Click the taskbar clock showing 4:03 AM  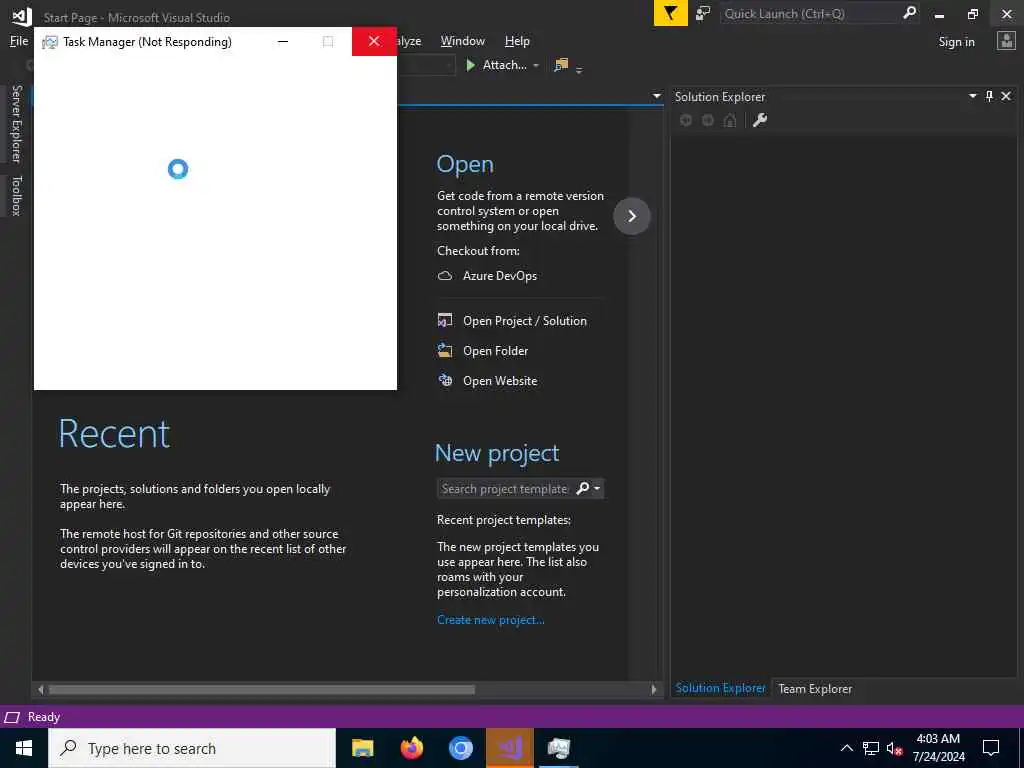[x=938, y=748]
